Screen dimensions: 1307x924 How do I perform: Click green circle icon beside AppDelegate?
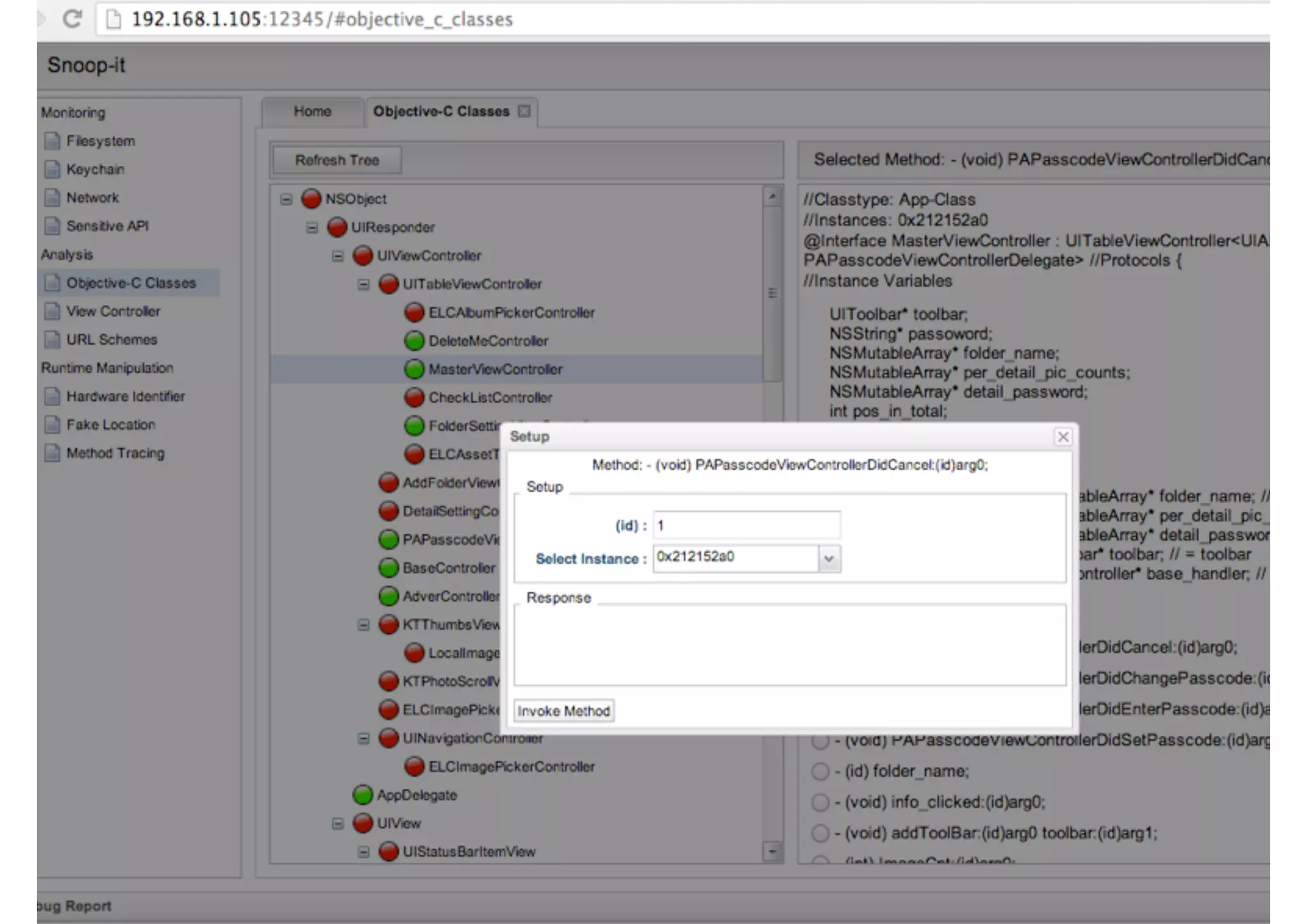pyautogui.click(x=362, y=794)
